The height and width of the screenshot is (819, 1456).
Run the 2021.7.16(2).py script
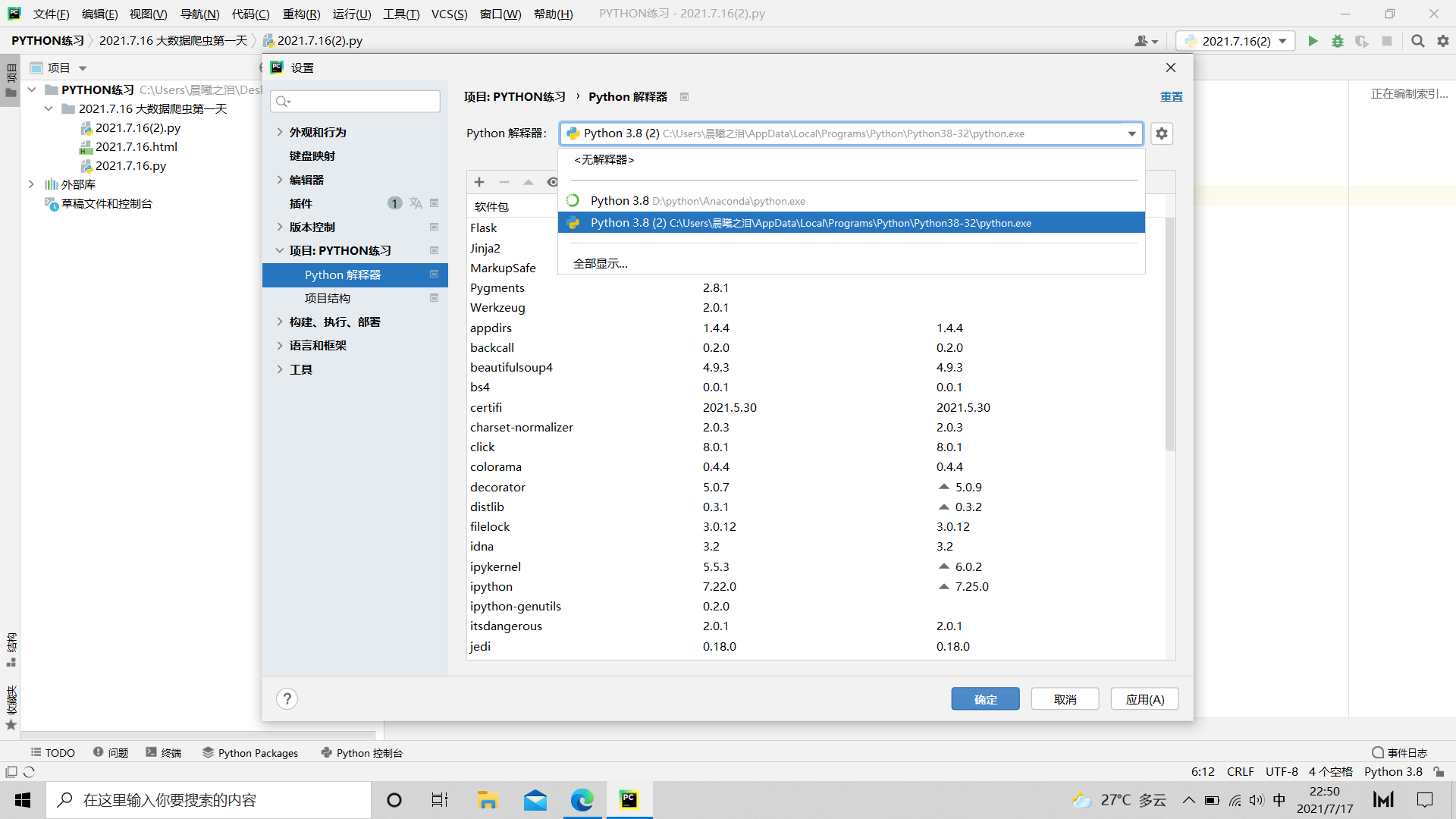(x=1313, y=41)
